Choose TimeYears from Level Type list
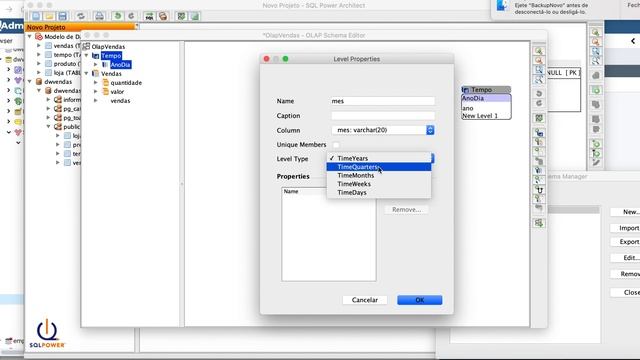Image resolution: width=640 pixels, height=360 pixels. click(379, 158)
